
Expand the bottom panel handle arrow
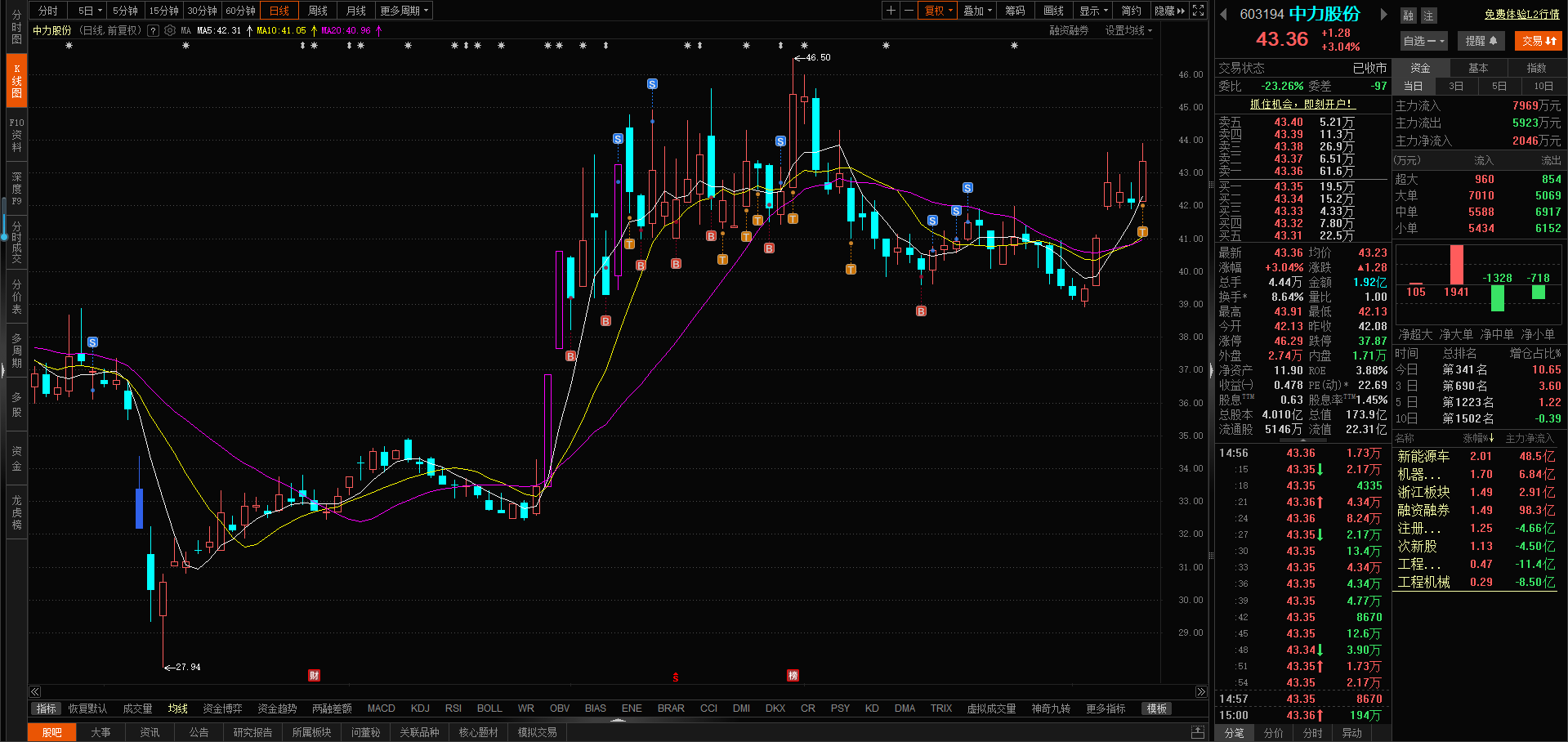point(618,720)
